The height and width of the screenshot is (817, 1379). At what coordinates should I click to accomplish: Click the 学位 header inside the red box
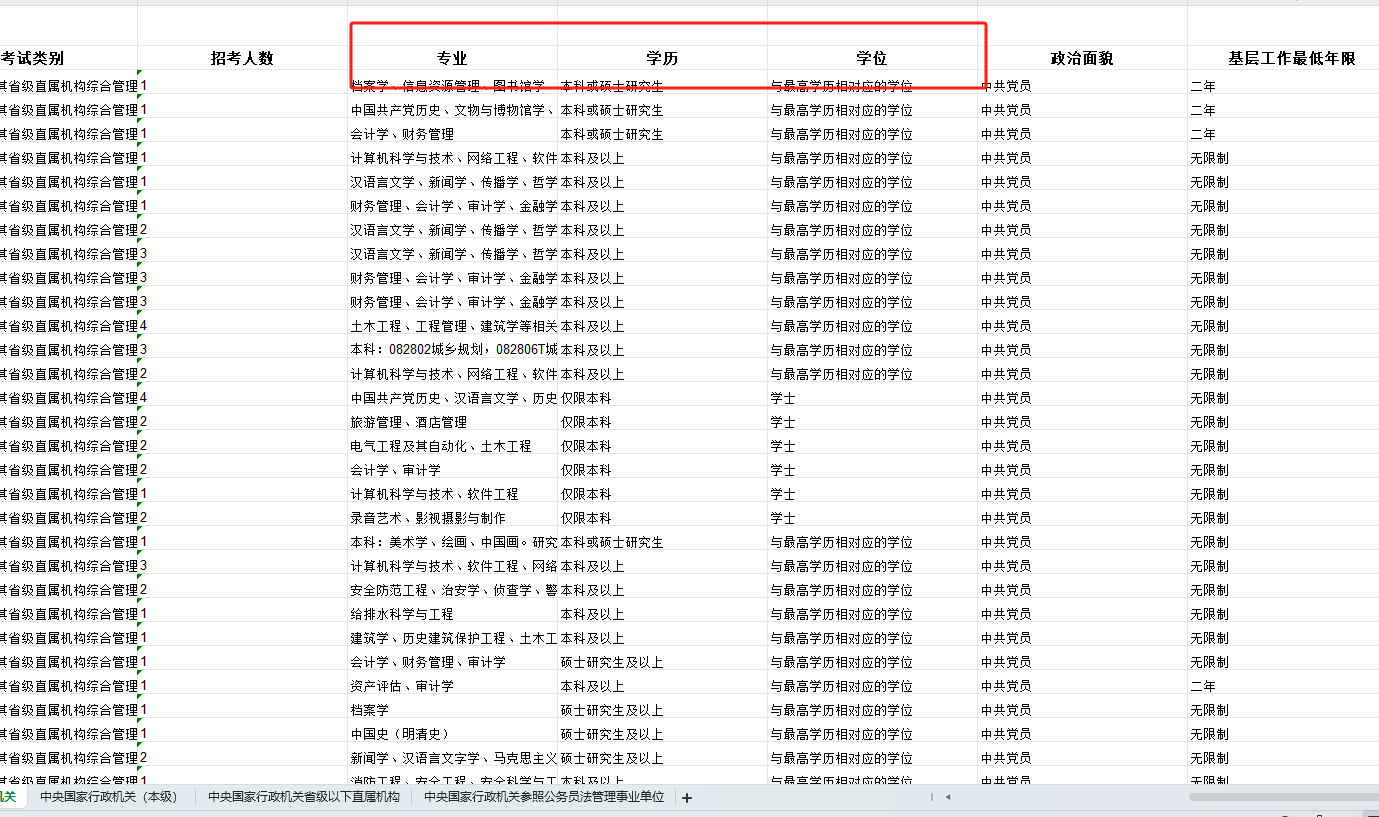pos(871,58)
